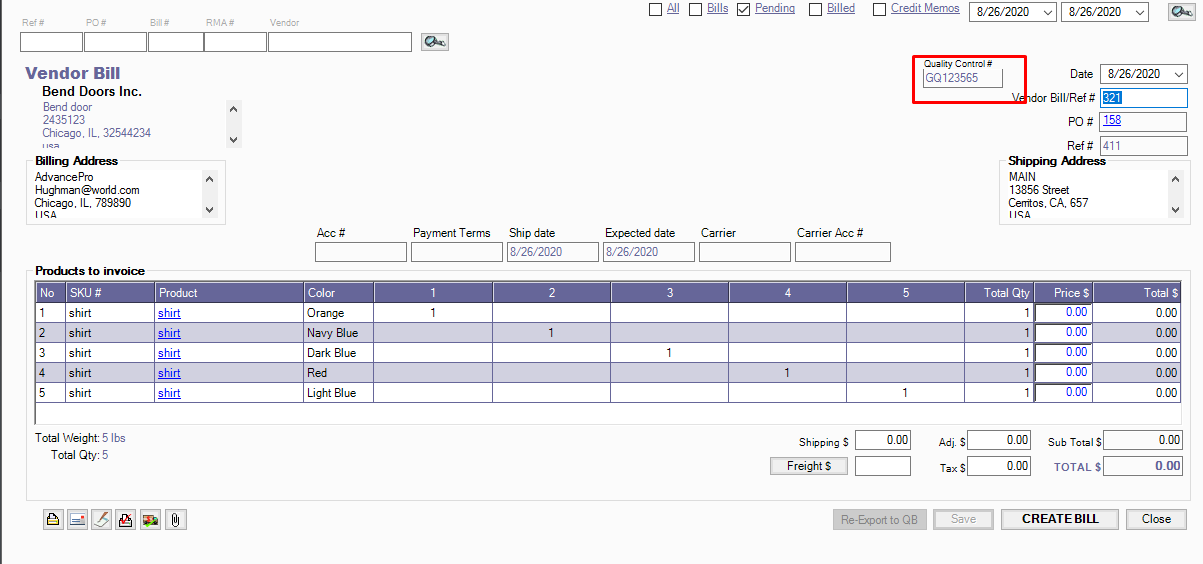Click the search icon beside Vendor field
1203x564 pixels.
coord(434,42)
